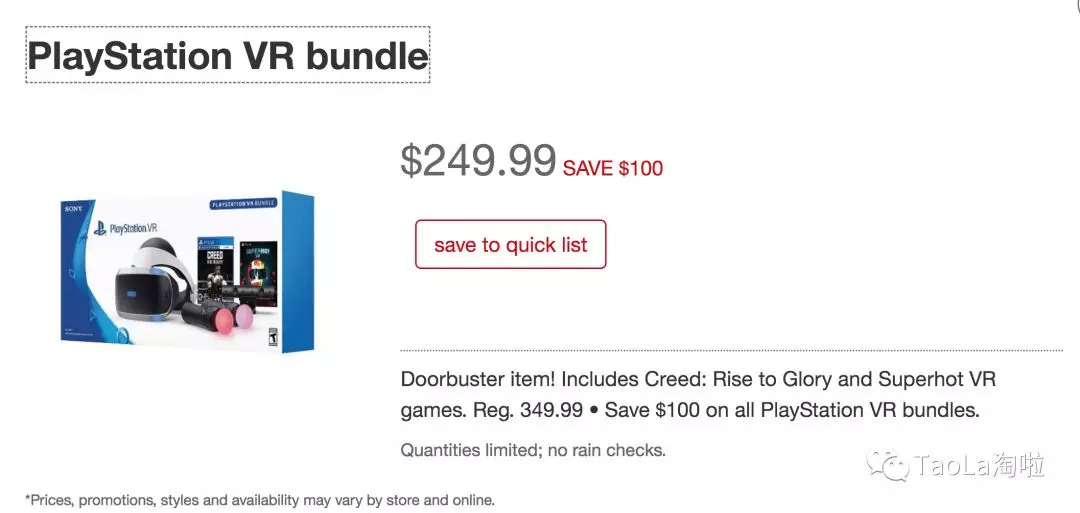Open the PlayStation VR bundle box image
Viewport: 1080px width, 513px height.
click(x=186, y=271)
